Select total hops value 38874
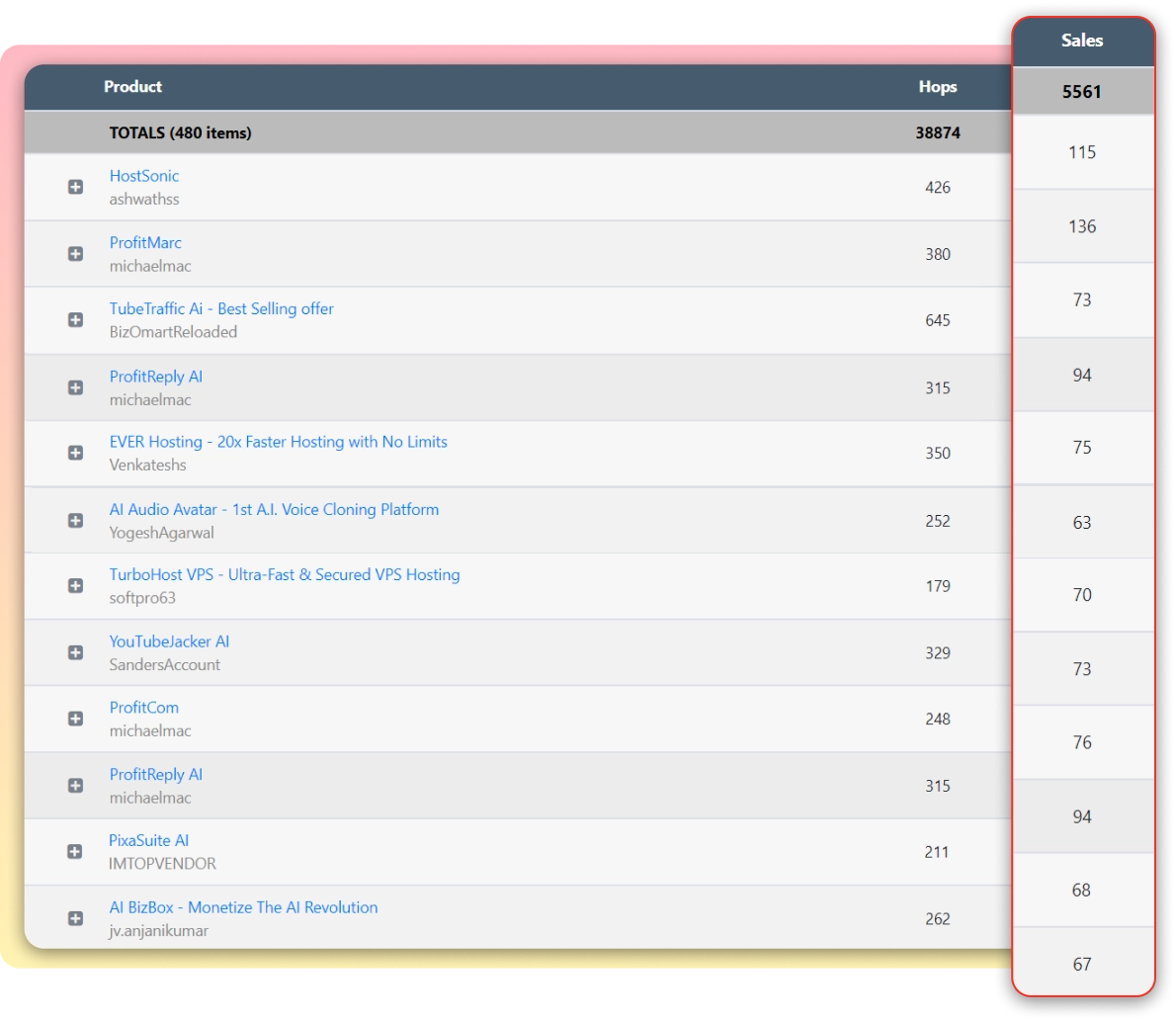1176x1021 pixels. click(938, 132)
